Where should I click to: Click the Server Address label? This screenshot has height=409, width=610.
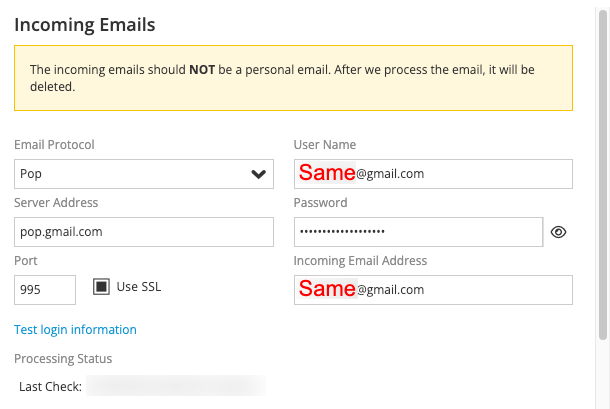pos(56,203)
